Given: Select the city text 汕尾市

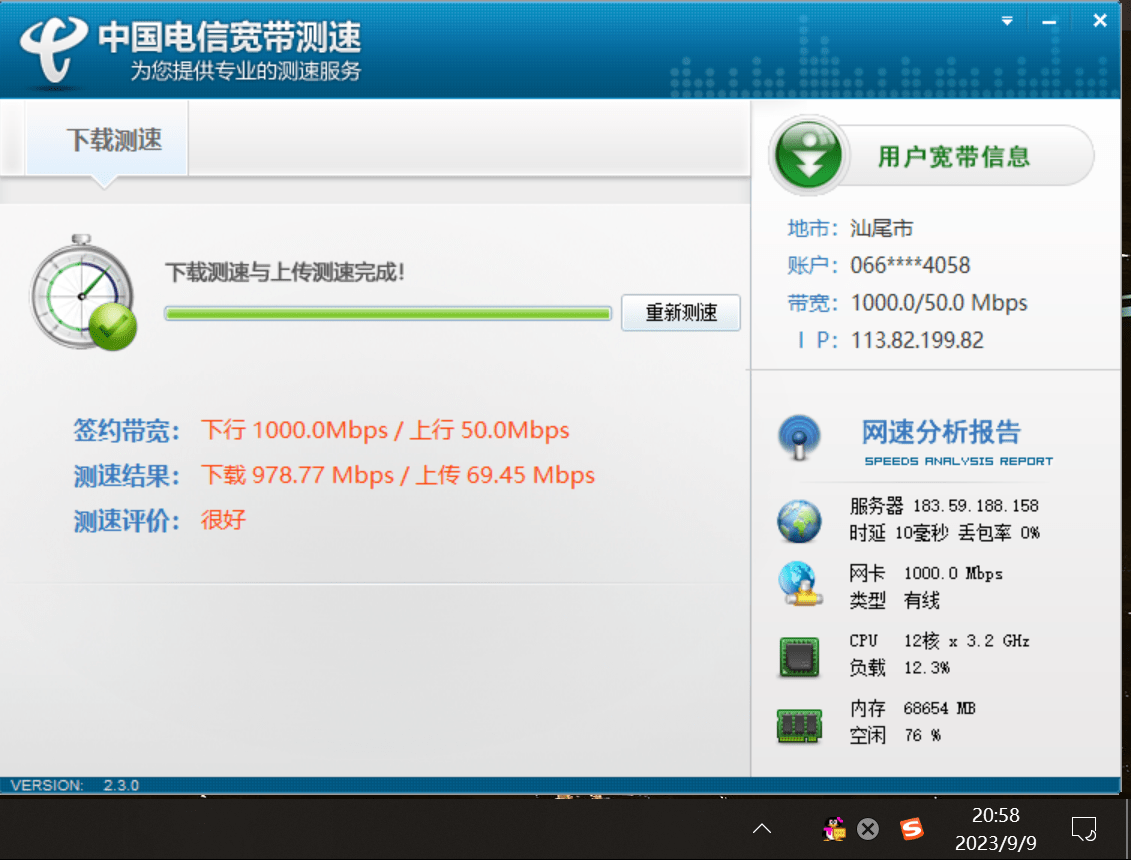Looking at the screenshot, I should (x=881, y=229).
